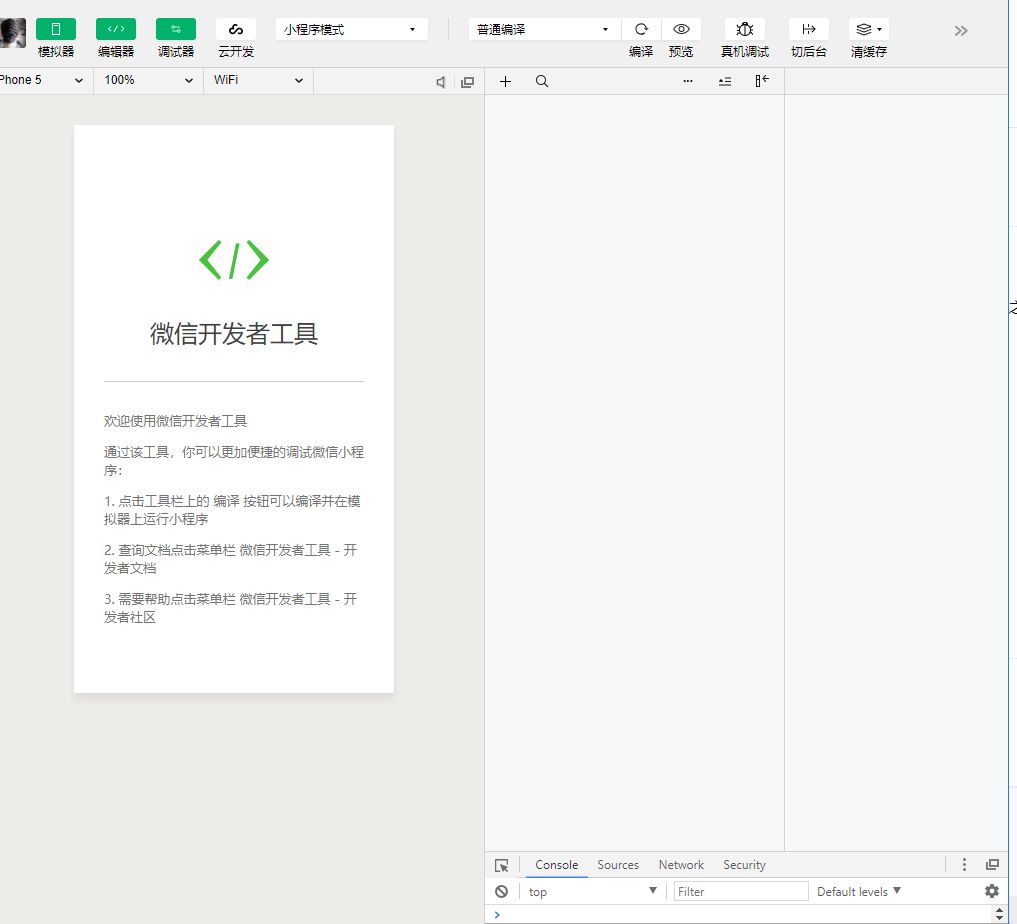Detach the simulator window icon

[468, 82]
